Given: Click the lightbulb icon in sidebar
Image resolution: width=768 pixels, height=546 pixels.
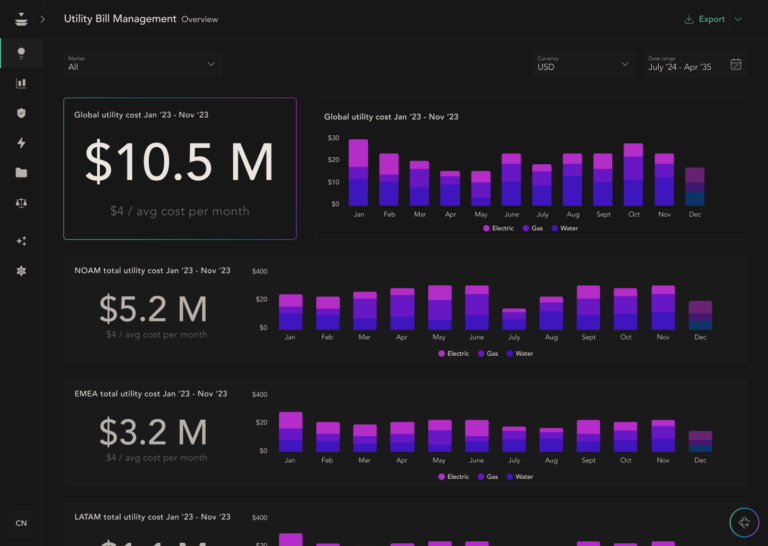Looking at the screenshot, I should (x=21, y=53).
